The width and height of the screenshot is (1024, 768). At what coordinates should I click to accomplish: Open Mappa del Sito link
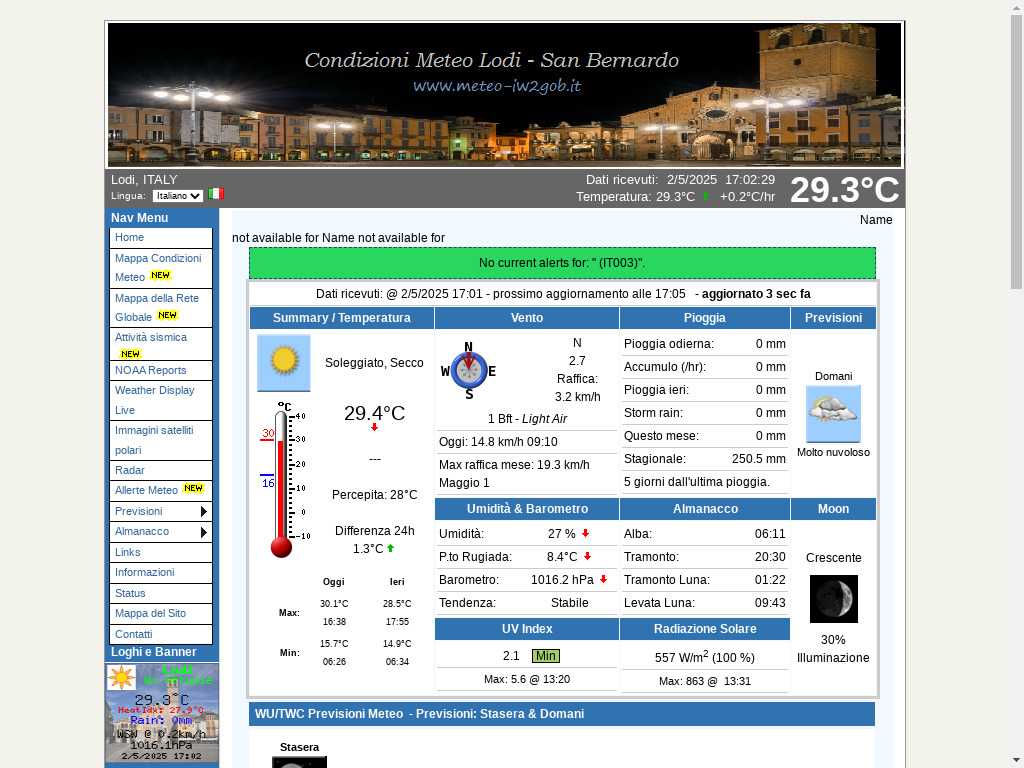[x=161, y=614]
